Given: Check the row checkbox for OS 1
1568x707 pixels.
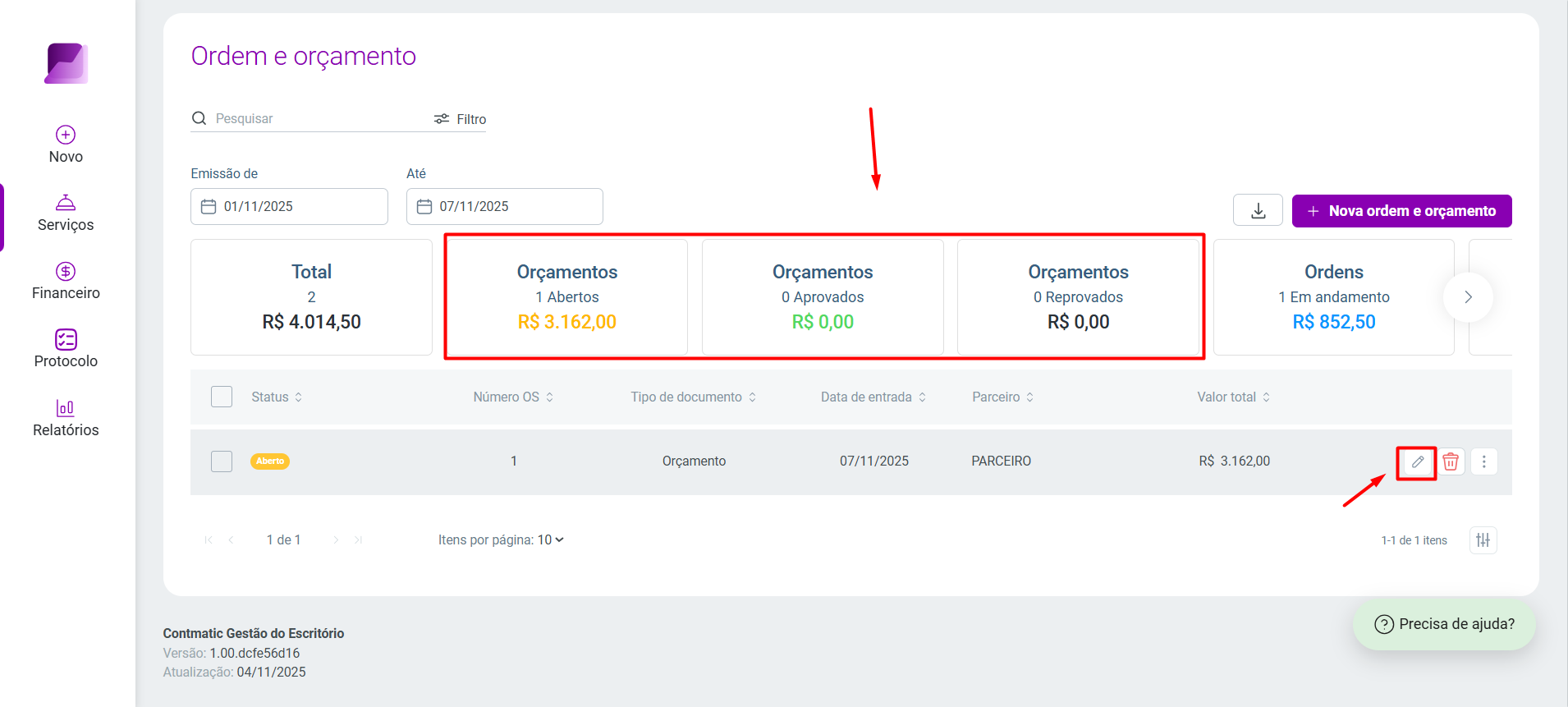Looking at the screenshot, I should (222, 461).
